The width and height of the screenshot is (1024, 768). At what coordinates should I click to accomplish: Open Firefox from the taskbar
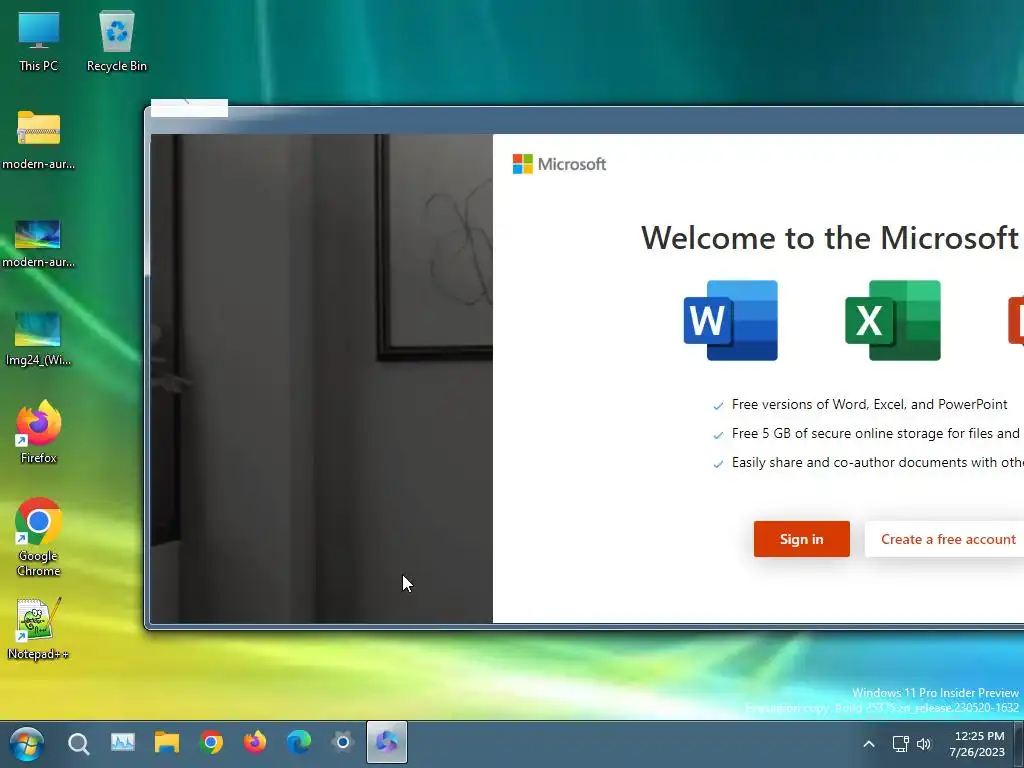[255, 743]
